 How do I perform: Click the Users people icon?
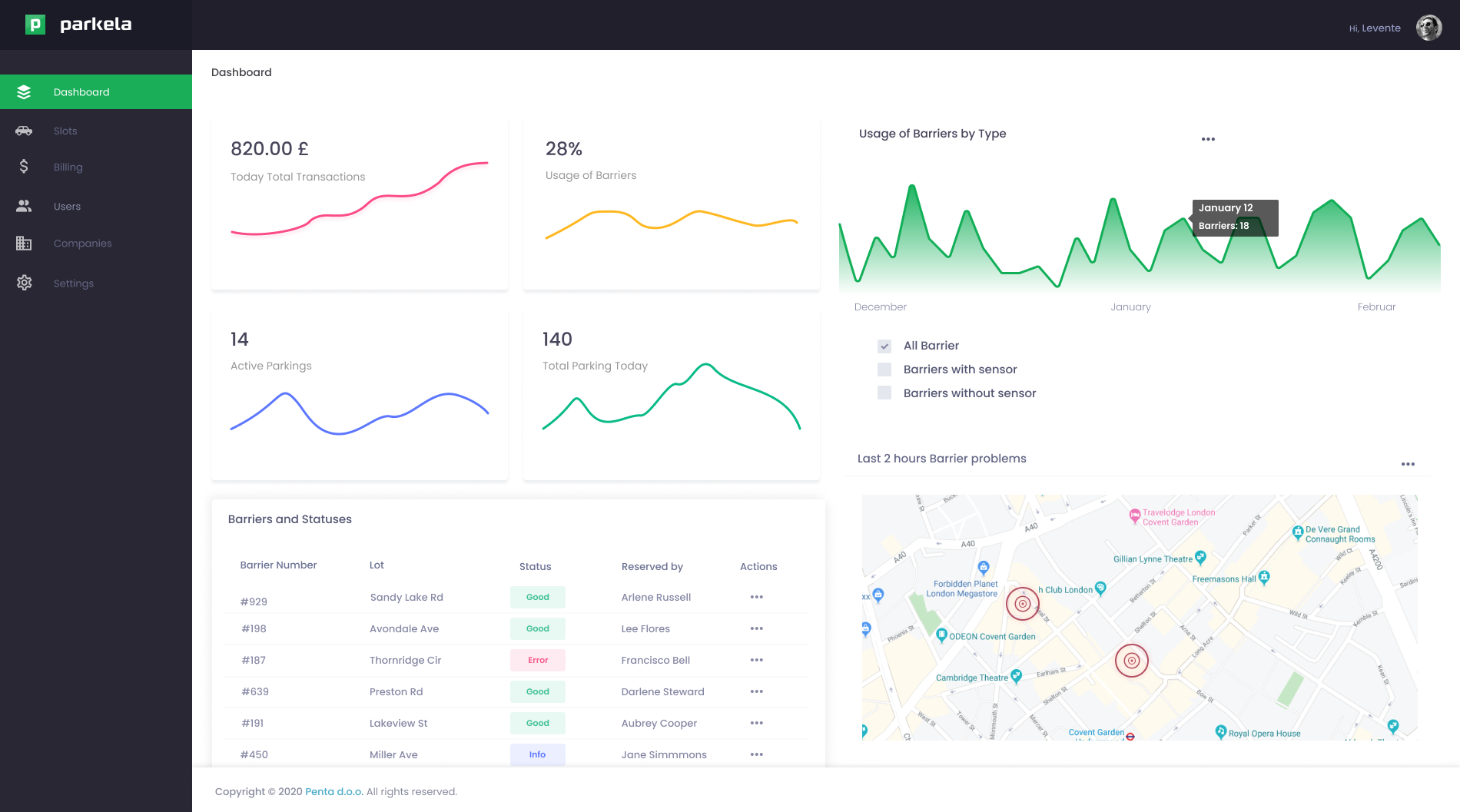(x=24, y=206)
